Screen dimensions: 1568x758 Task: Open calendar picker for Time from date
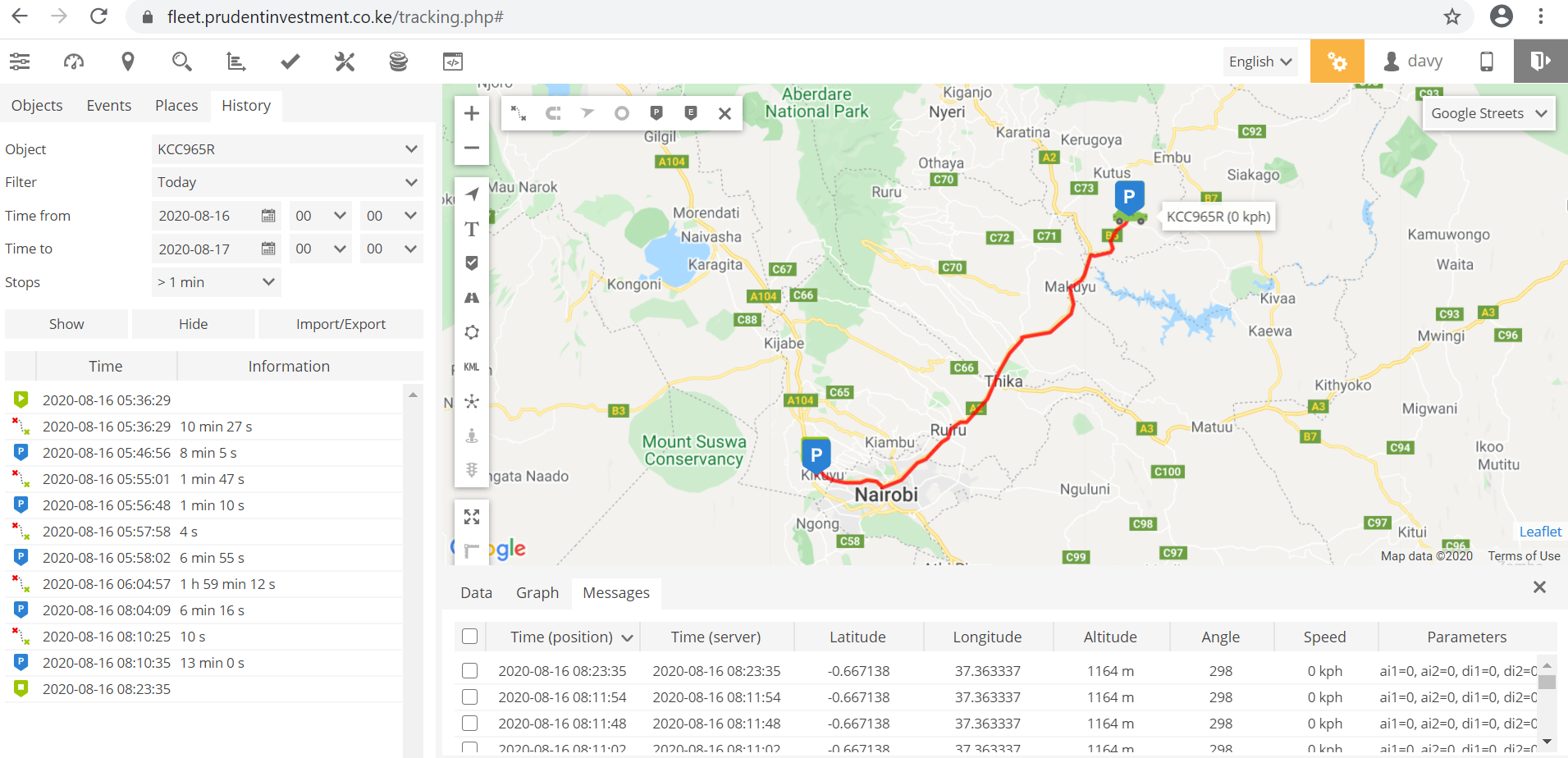tap(268, 216)
